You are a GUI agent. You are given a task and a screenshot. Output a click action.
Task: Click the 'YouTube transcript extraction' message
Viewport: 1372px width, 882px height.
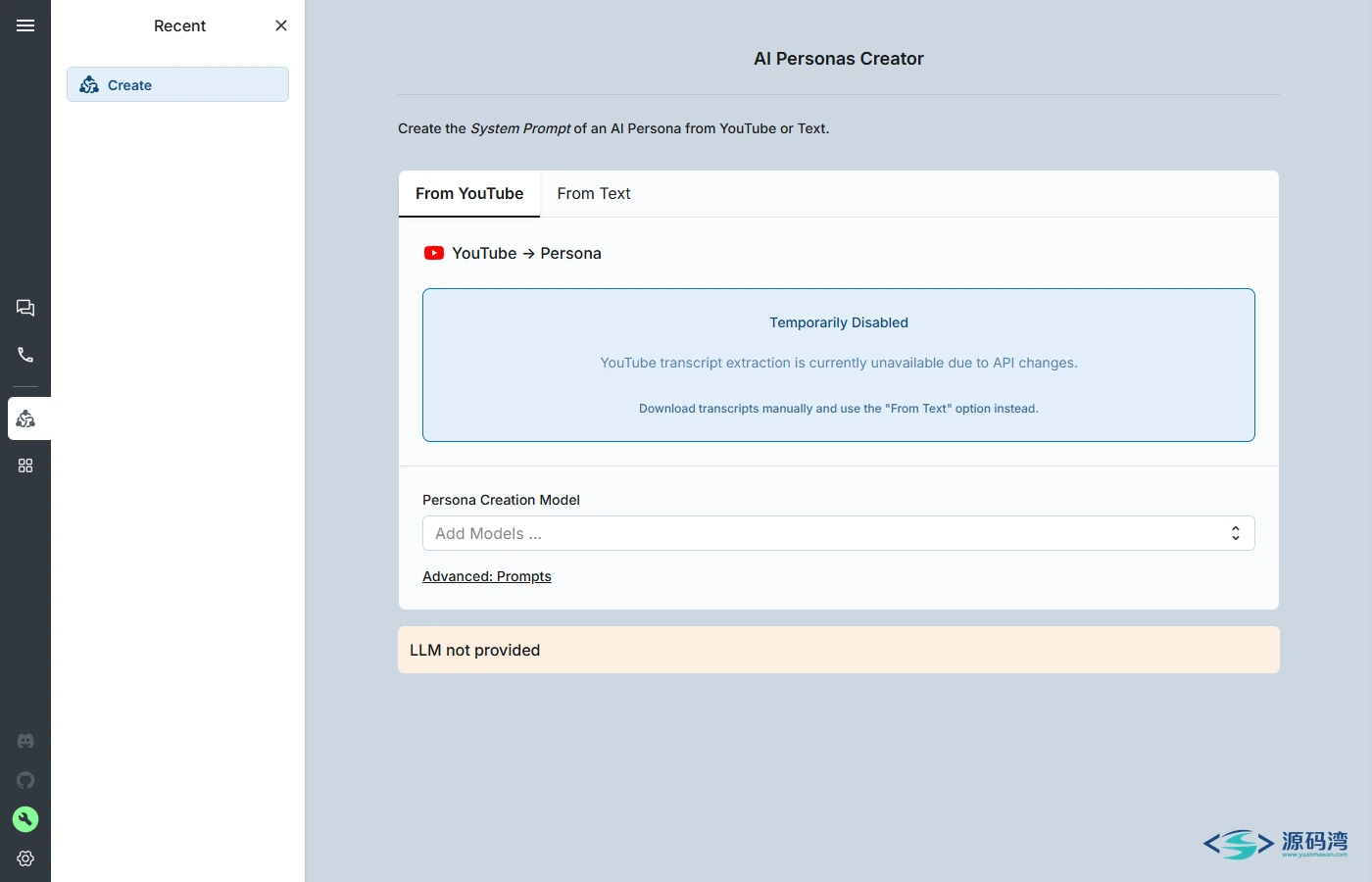839,363
